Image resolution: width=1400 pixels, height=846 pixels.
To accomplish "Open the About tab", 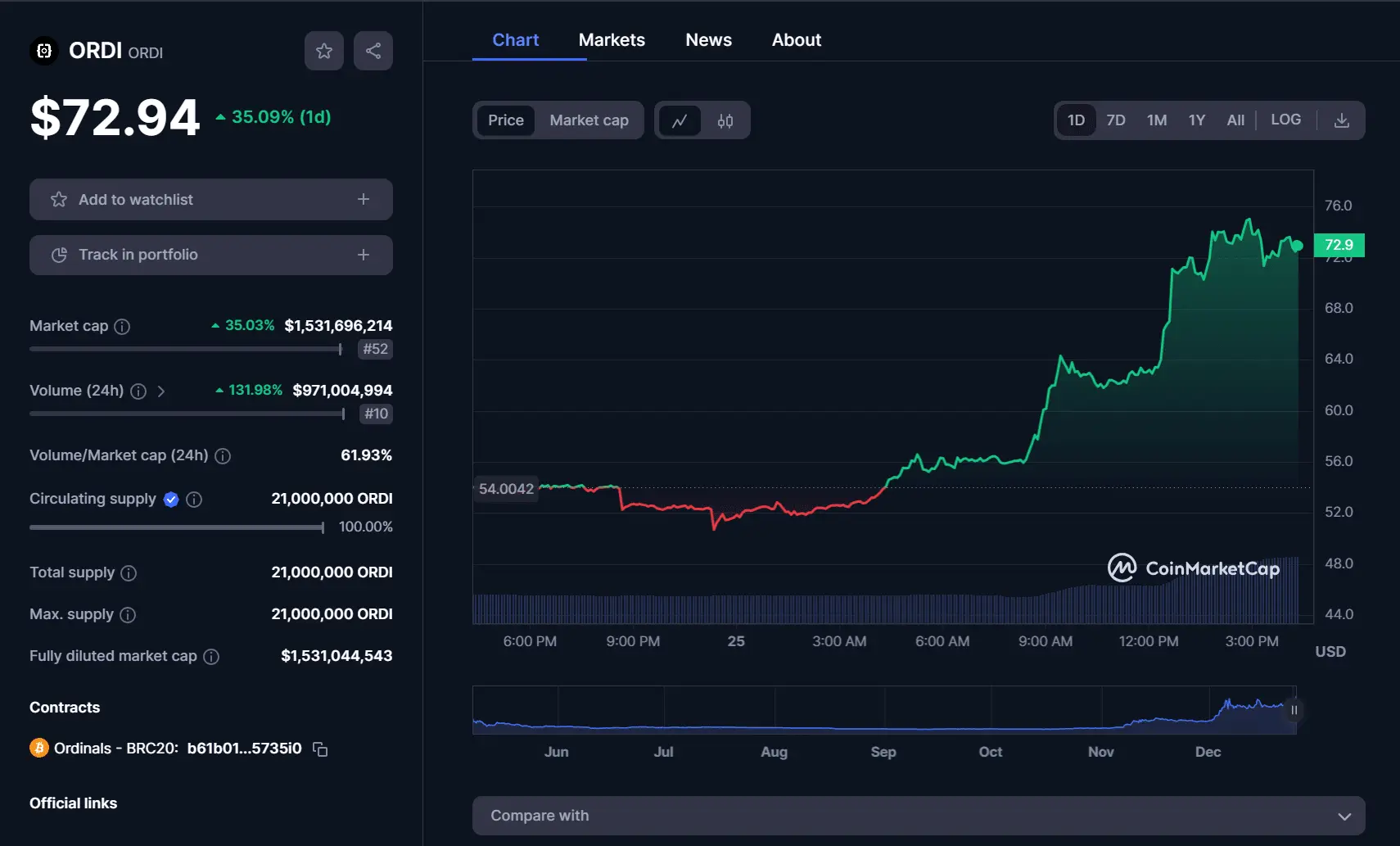I will tap(797, 40).
